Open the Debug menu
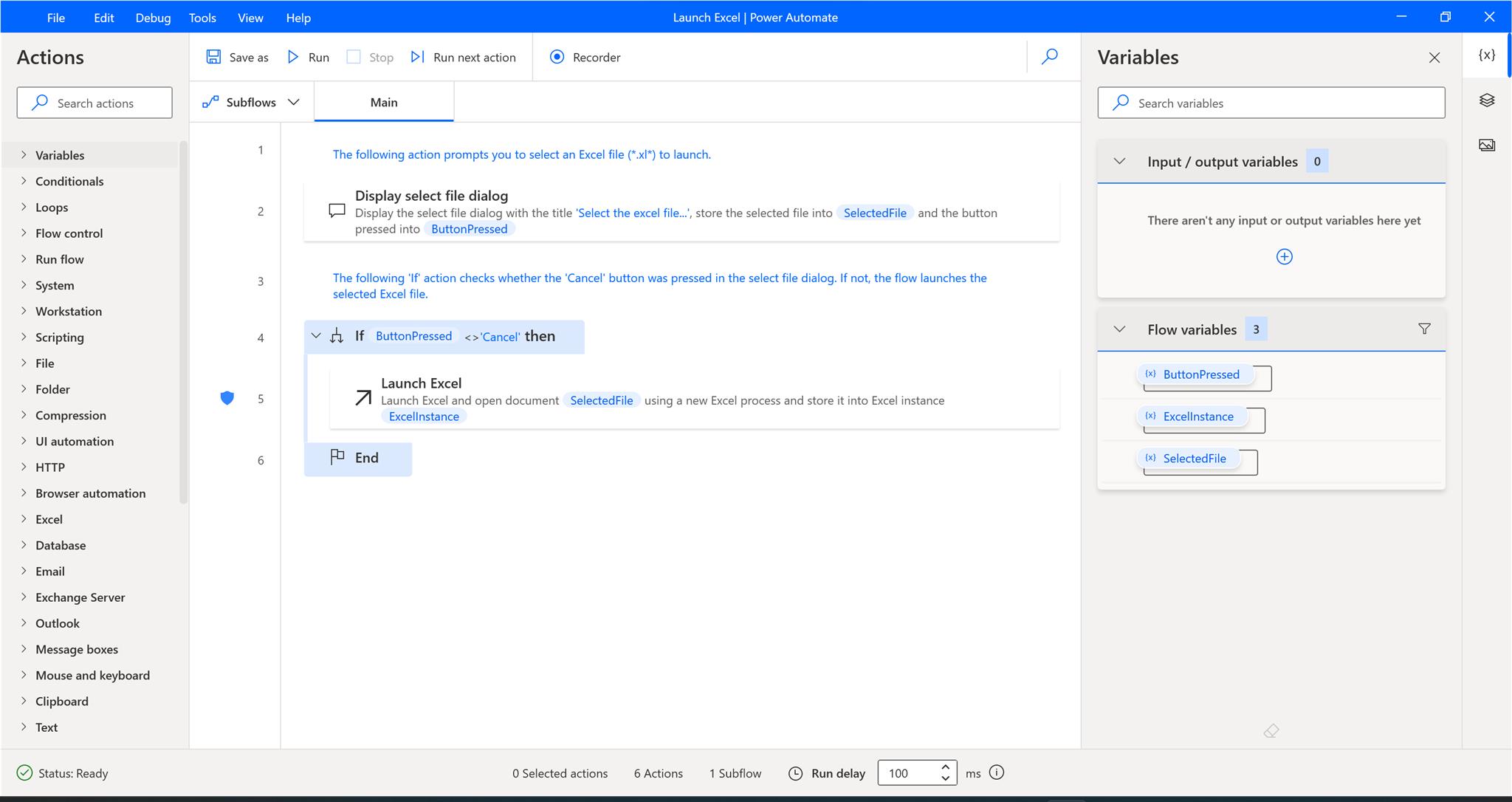 tap(153, 18)
